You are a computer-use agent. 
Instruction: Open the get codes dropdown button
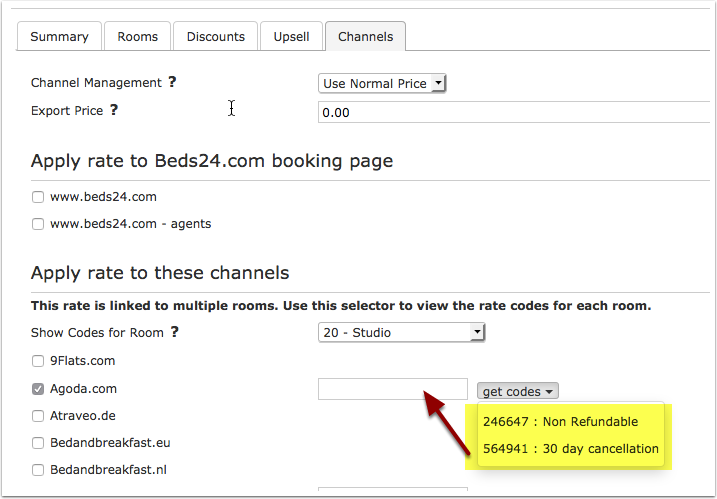tap(518, 391)
